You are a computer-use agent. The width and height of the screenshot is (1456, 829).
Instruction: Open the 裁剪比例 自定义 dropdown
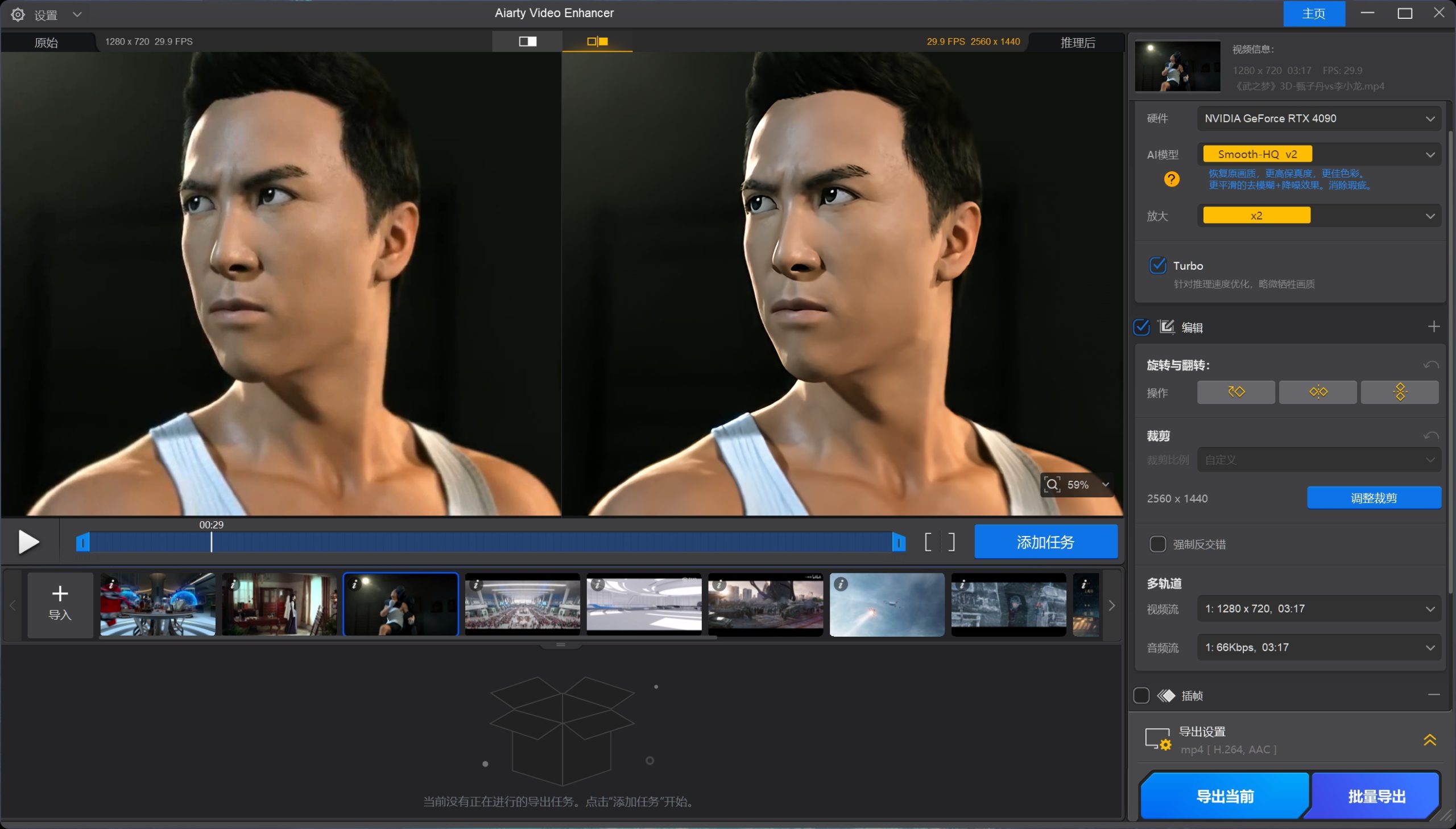point(1319,460)
